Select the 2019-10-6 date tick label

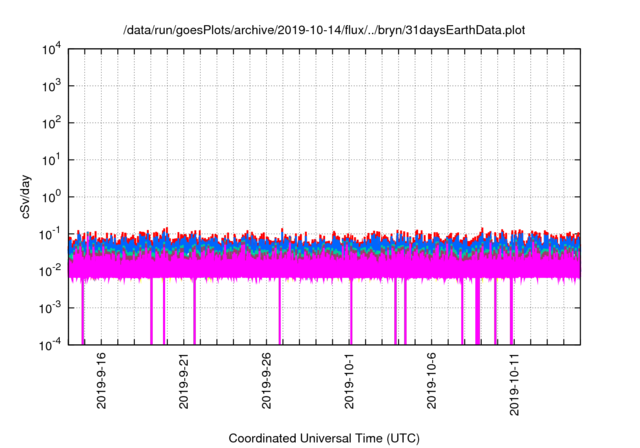pos(433,384)
